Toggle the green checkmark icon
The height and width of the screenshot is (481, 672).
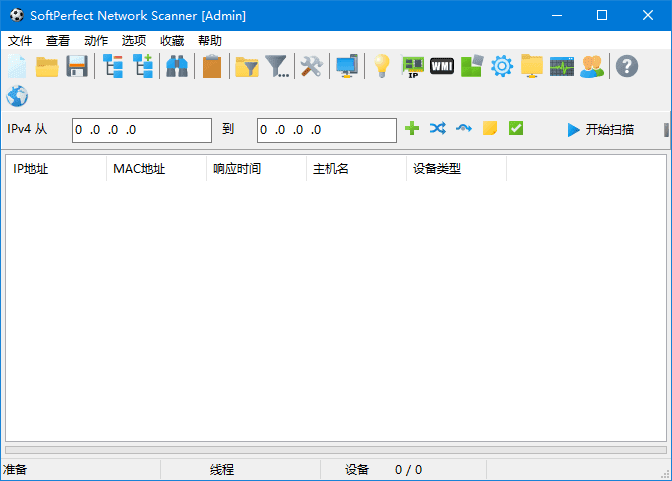[x=516, y=129]
